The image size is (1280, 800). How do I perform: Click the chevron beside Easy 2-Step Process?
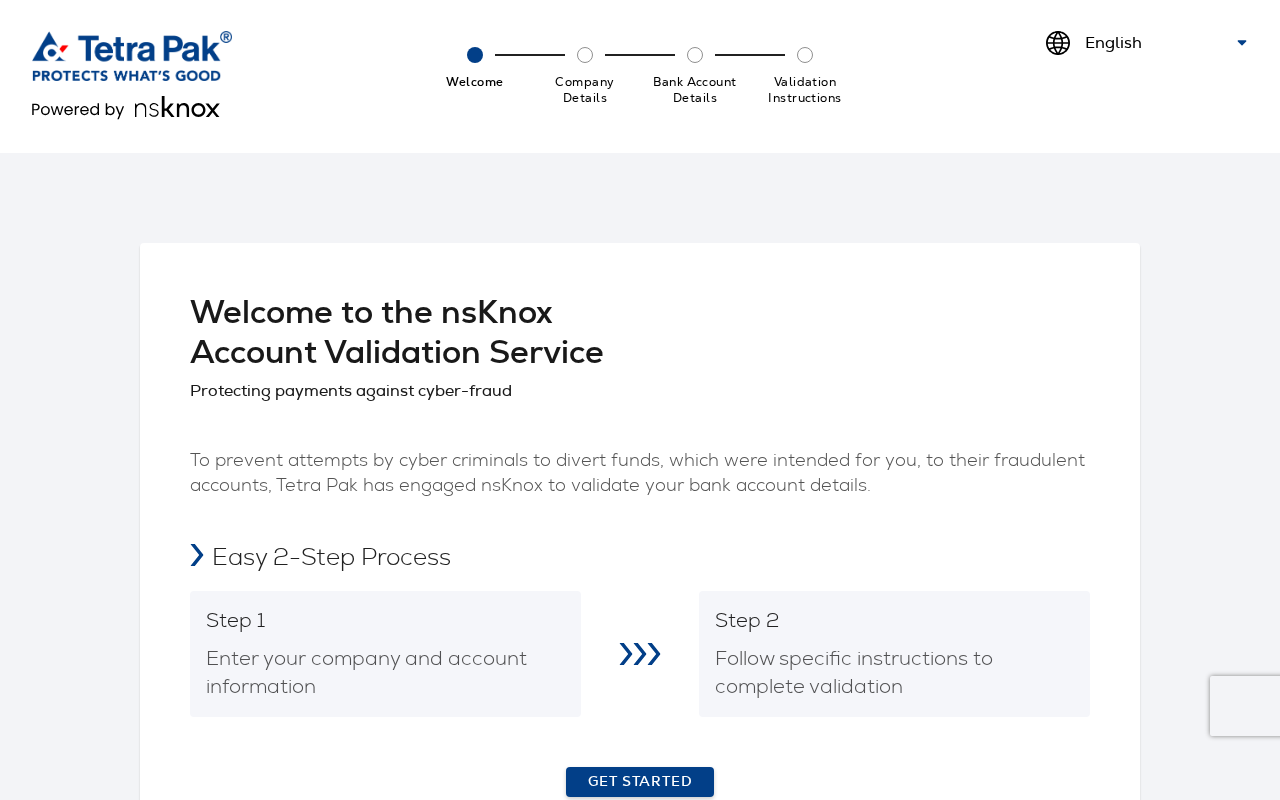(197, 555)
